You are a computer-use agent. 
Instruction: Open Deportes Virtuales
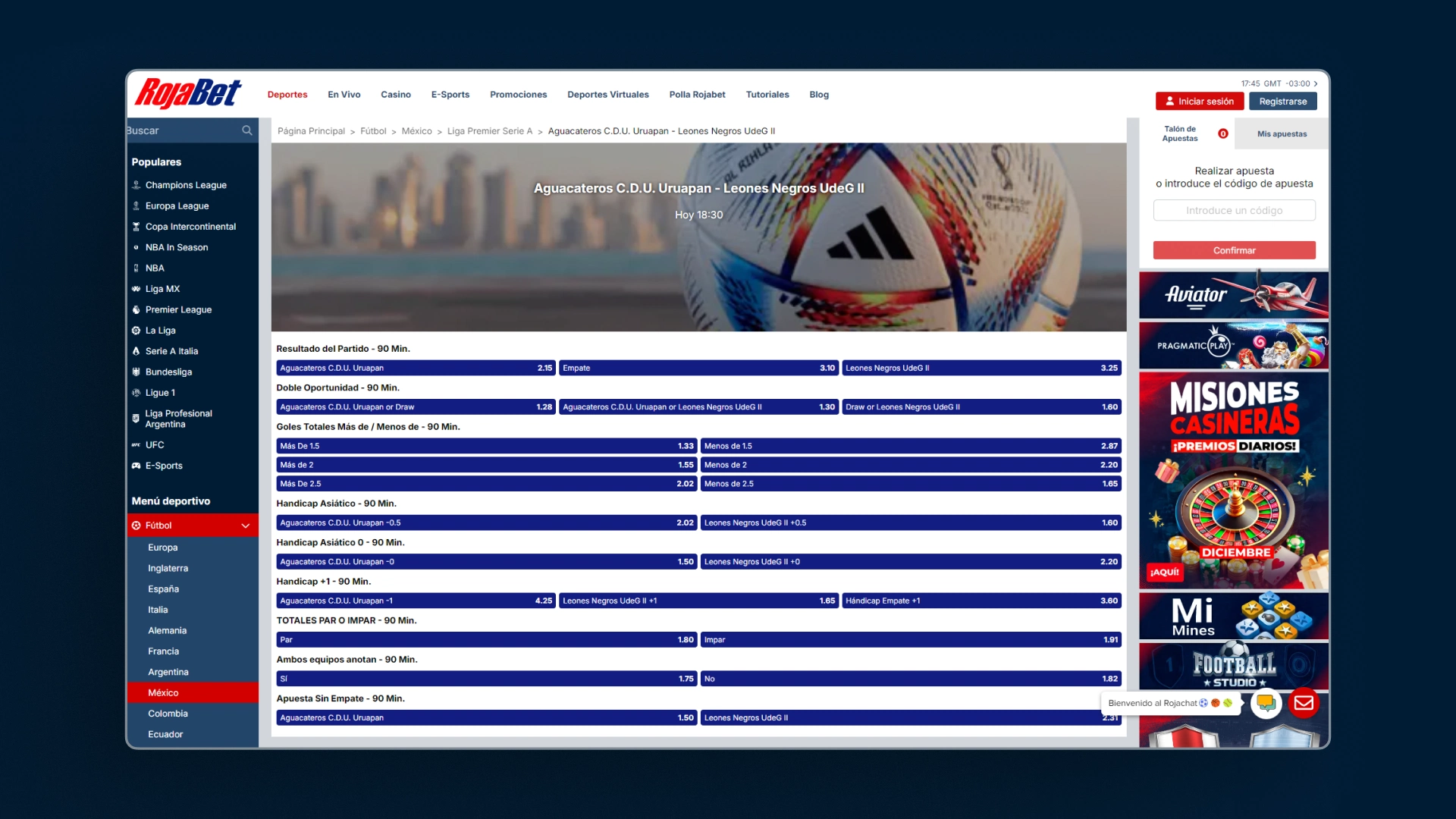point(608,95)
